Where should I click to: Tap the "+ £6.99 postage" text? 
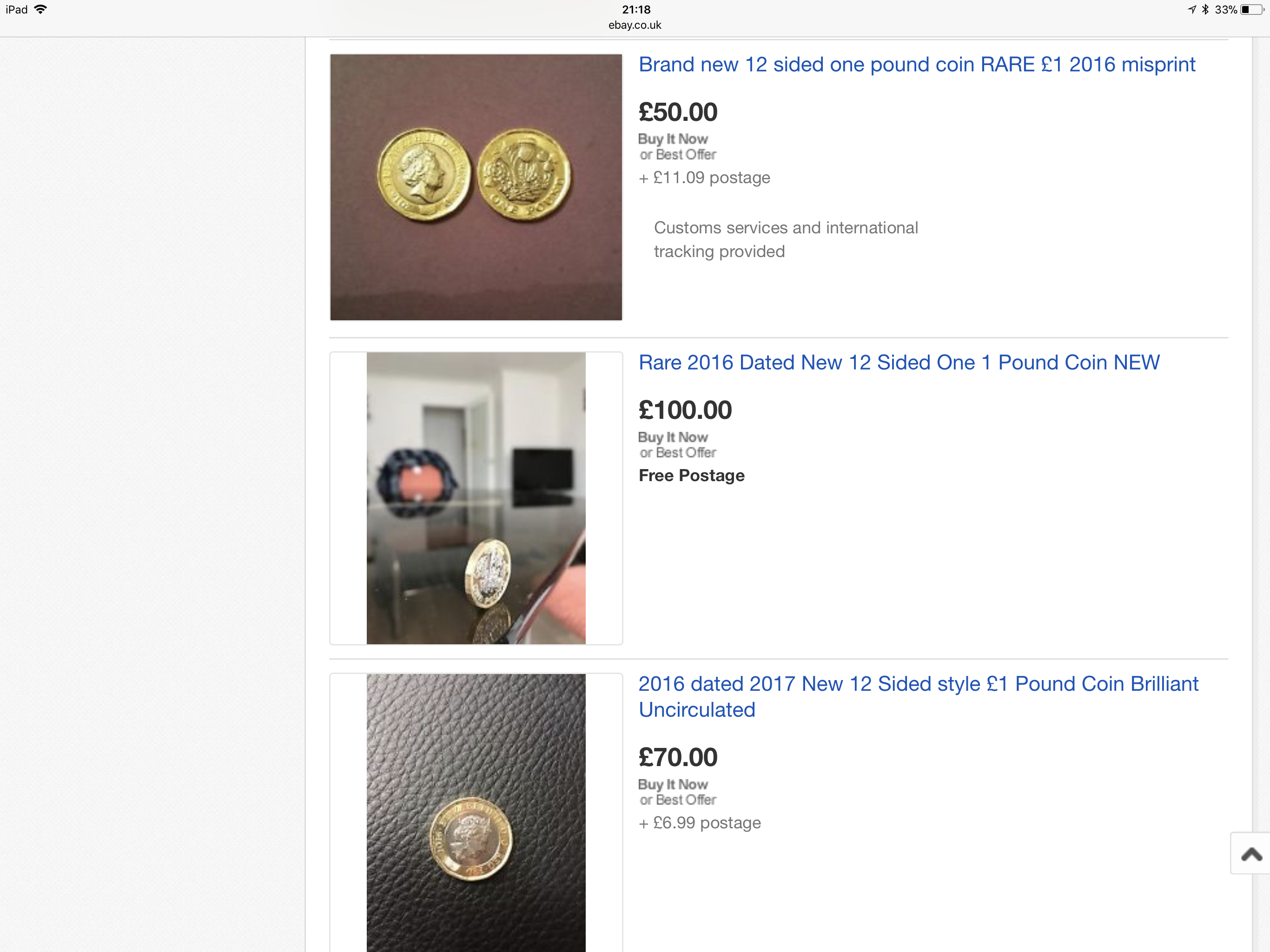[699, 823]
